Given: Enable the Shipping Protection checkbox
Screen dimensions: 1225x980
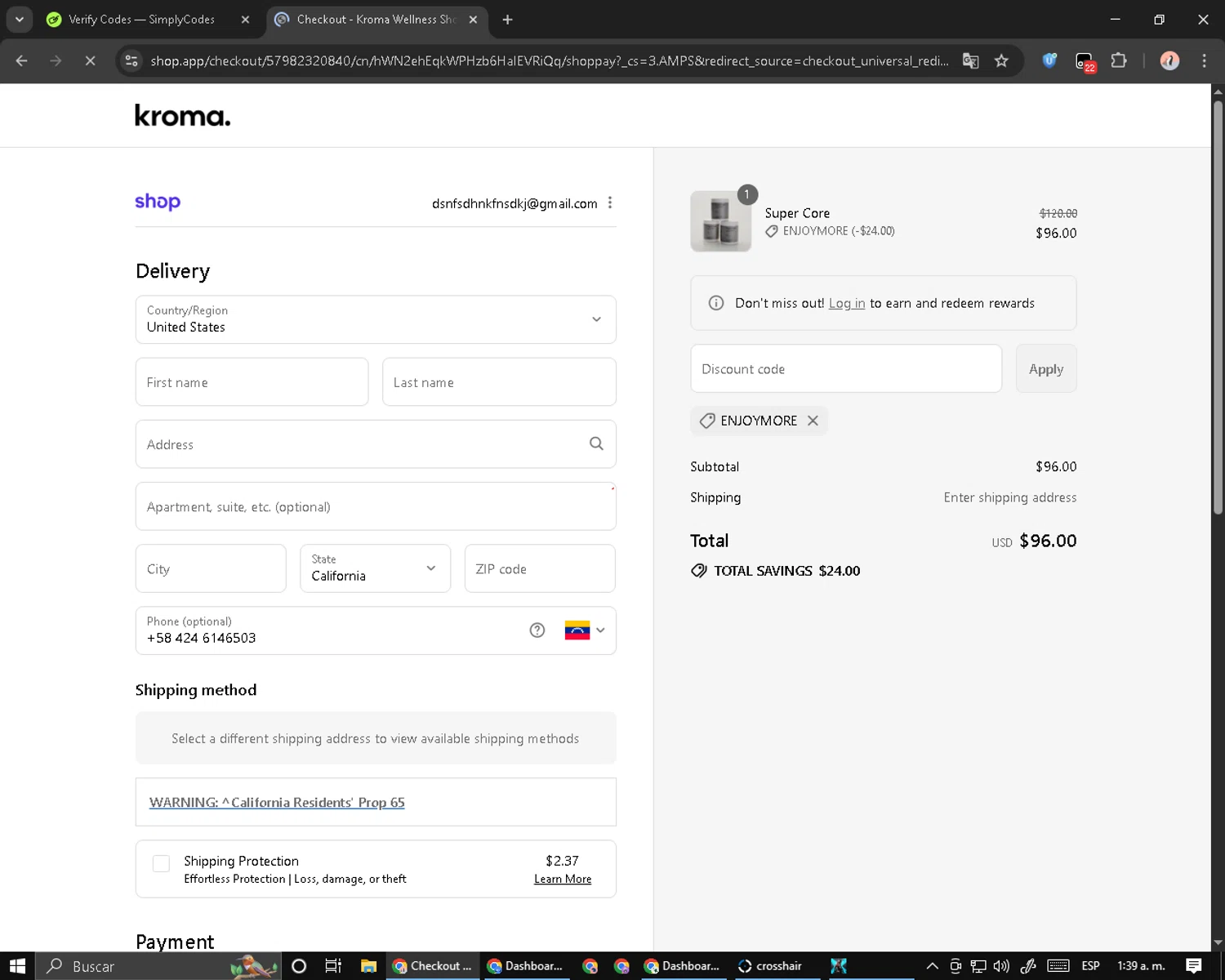Looking at the screenshot, I should [162, 863].
